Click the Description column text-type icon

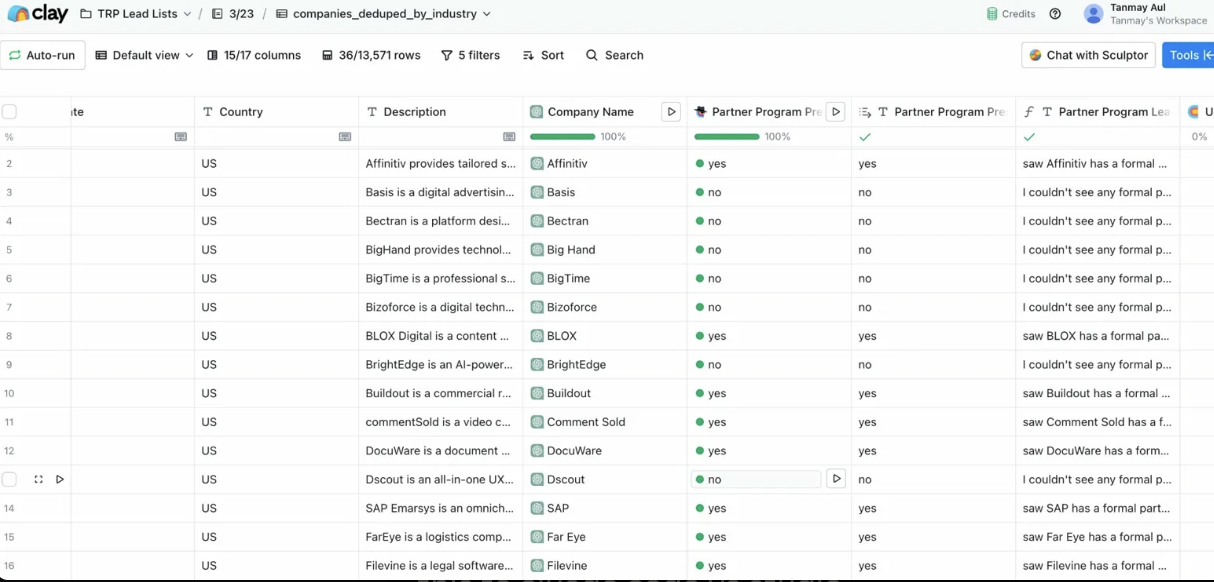coord(372,112)
